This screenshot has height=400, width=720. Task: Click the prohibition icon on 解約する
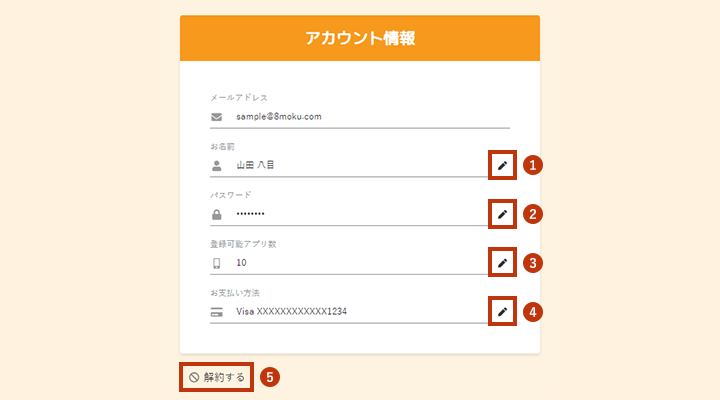(x=194, y=378)
